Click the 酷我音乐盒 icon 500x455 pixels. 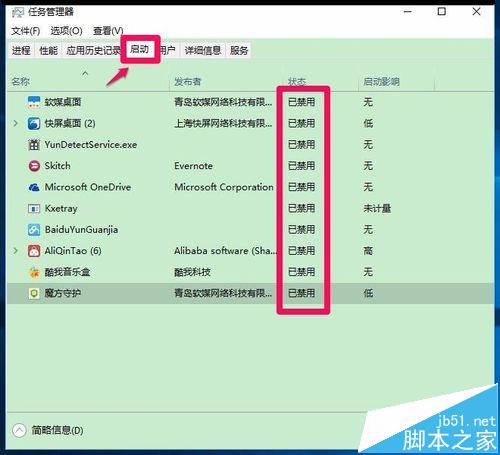pyautogui.click(x=34, y=272)
